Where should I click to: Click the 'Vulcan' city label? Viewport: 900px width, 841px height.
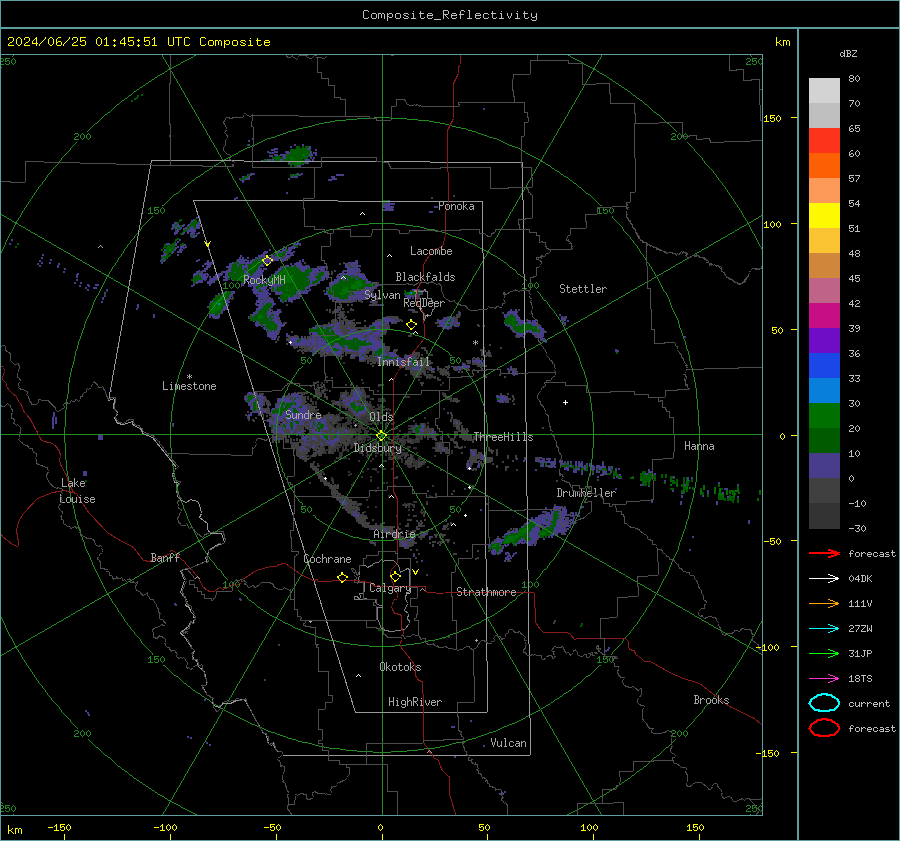tap(508, 743)
